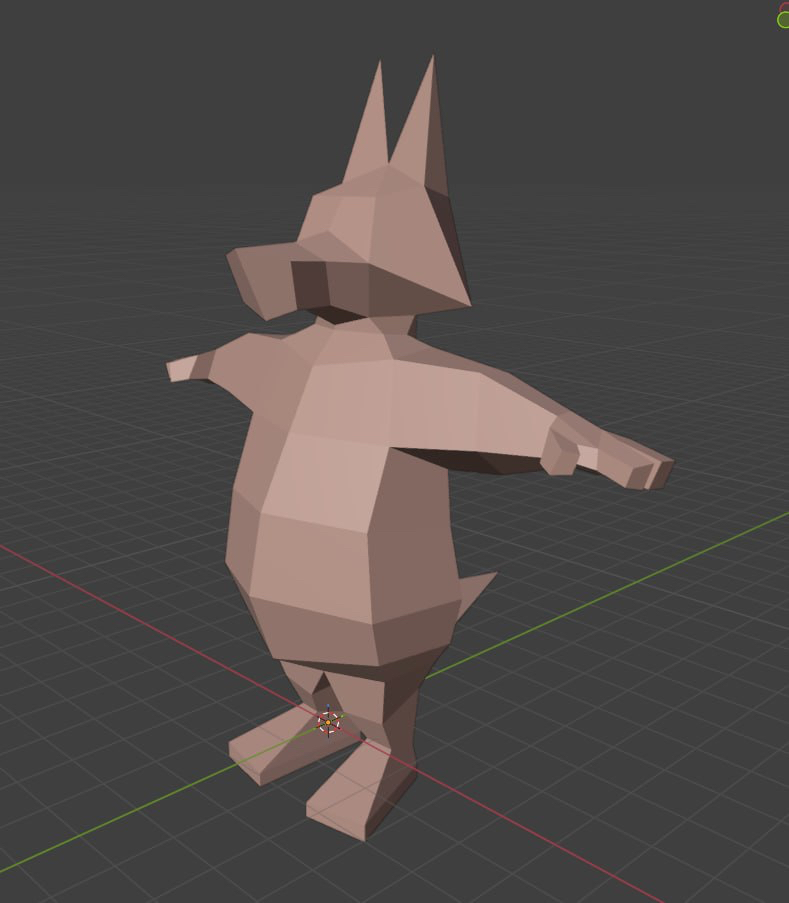Click the green Y-axis navigation gizmo circle
Image resolution: width=789 pixels, height=903 pixels.
[x=783, y=20]
